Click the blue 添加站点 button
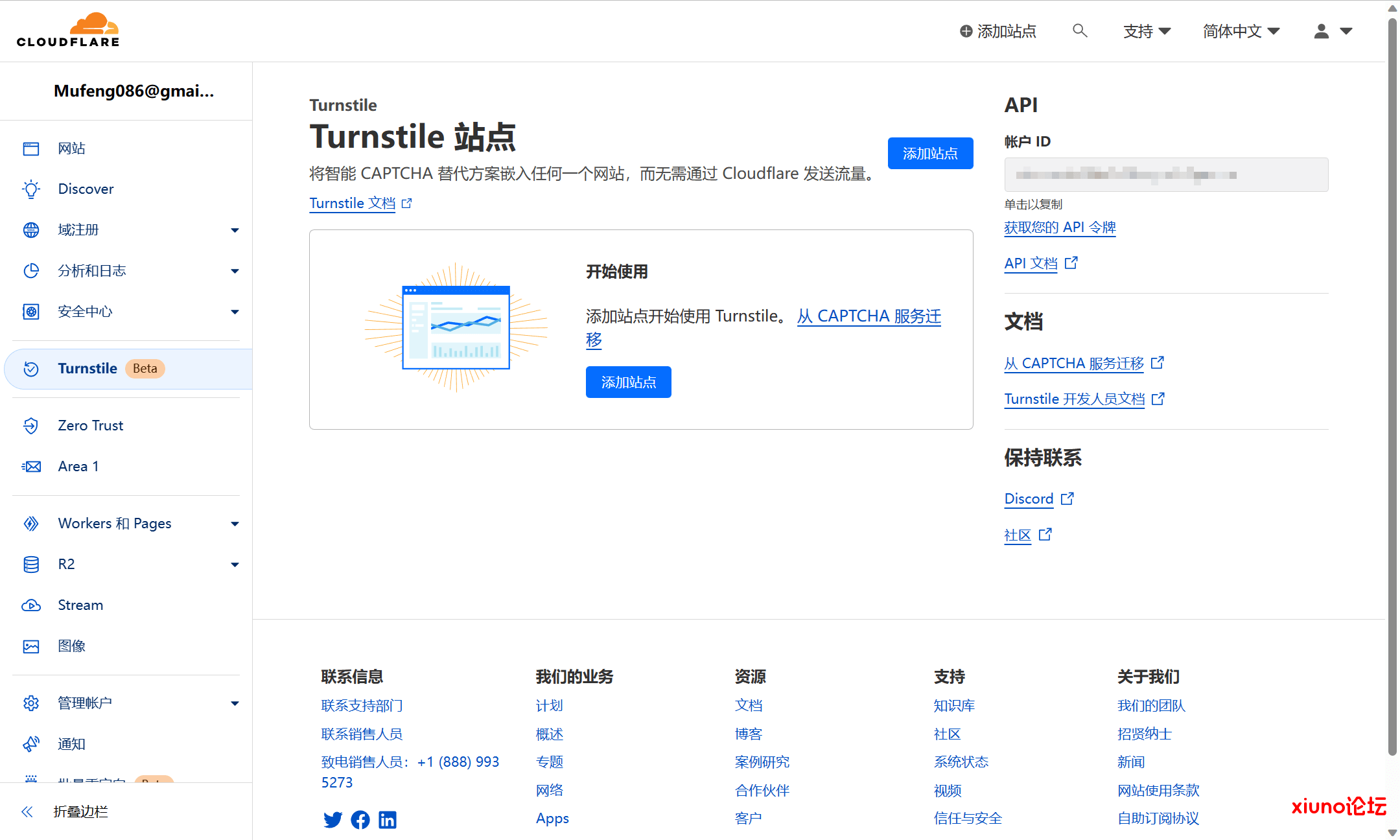Screen dimensions: 1400x840 [x=931, y=153]
